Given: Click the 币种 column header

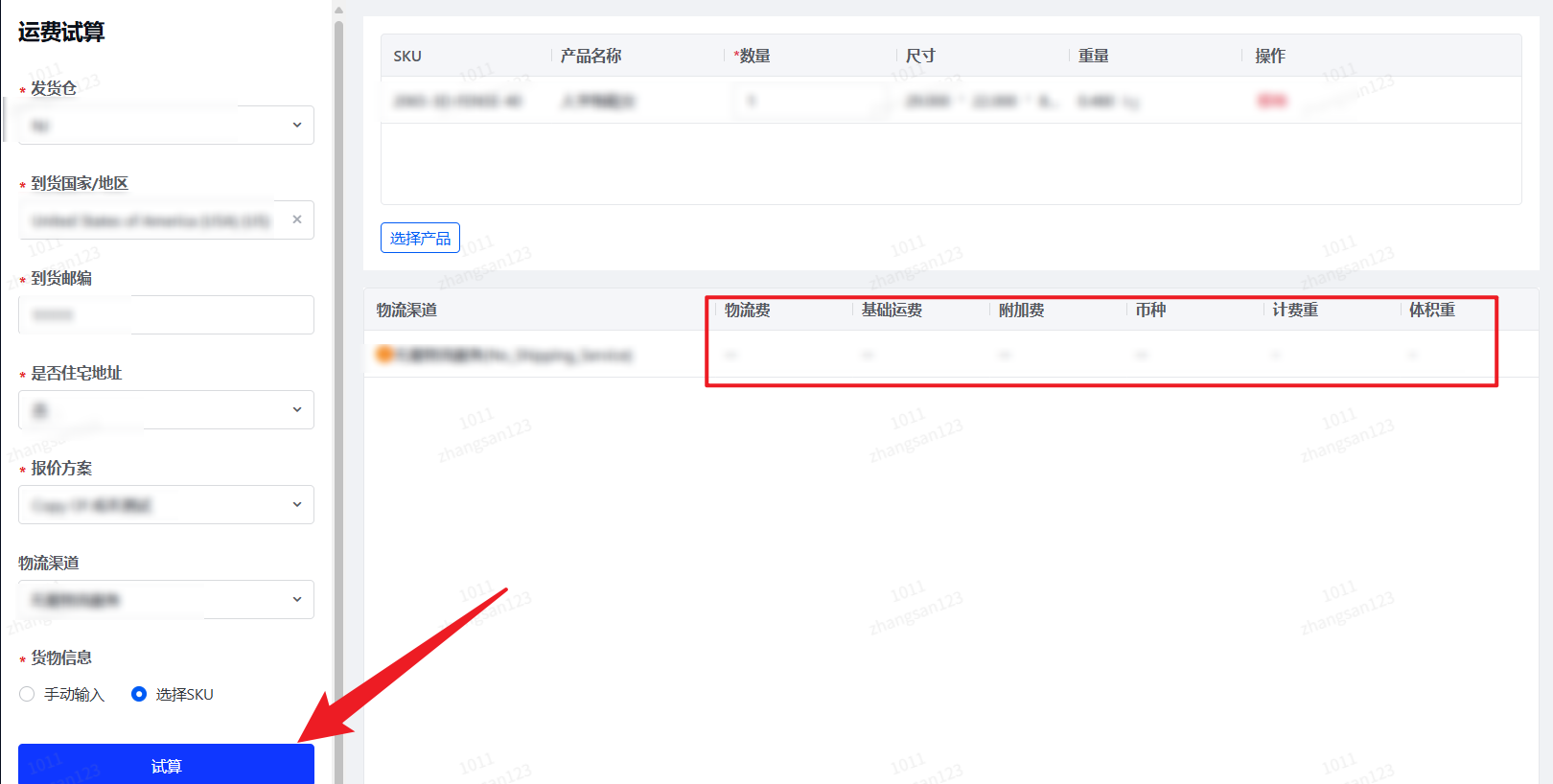Looking at the screenshot, I should (x=1150, y=310).
